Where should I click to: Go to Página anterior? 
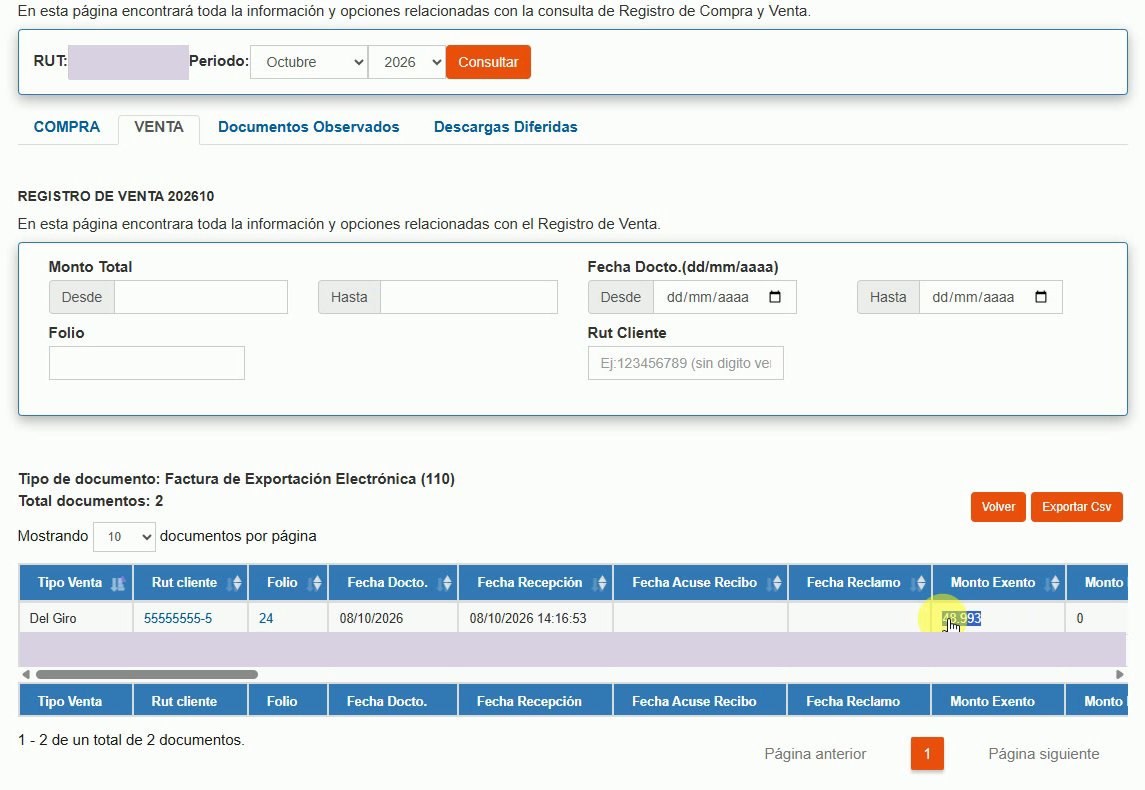(x=815, y=754)
